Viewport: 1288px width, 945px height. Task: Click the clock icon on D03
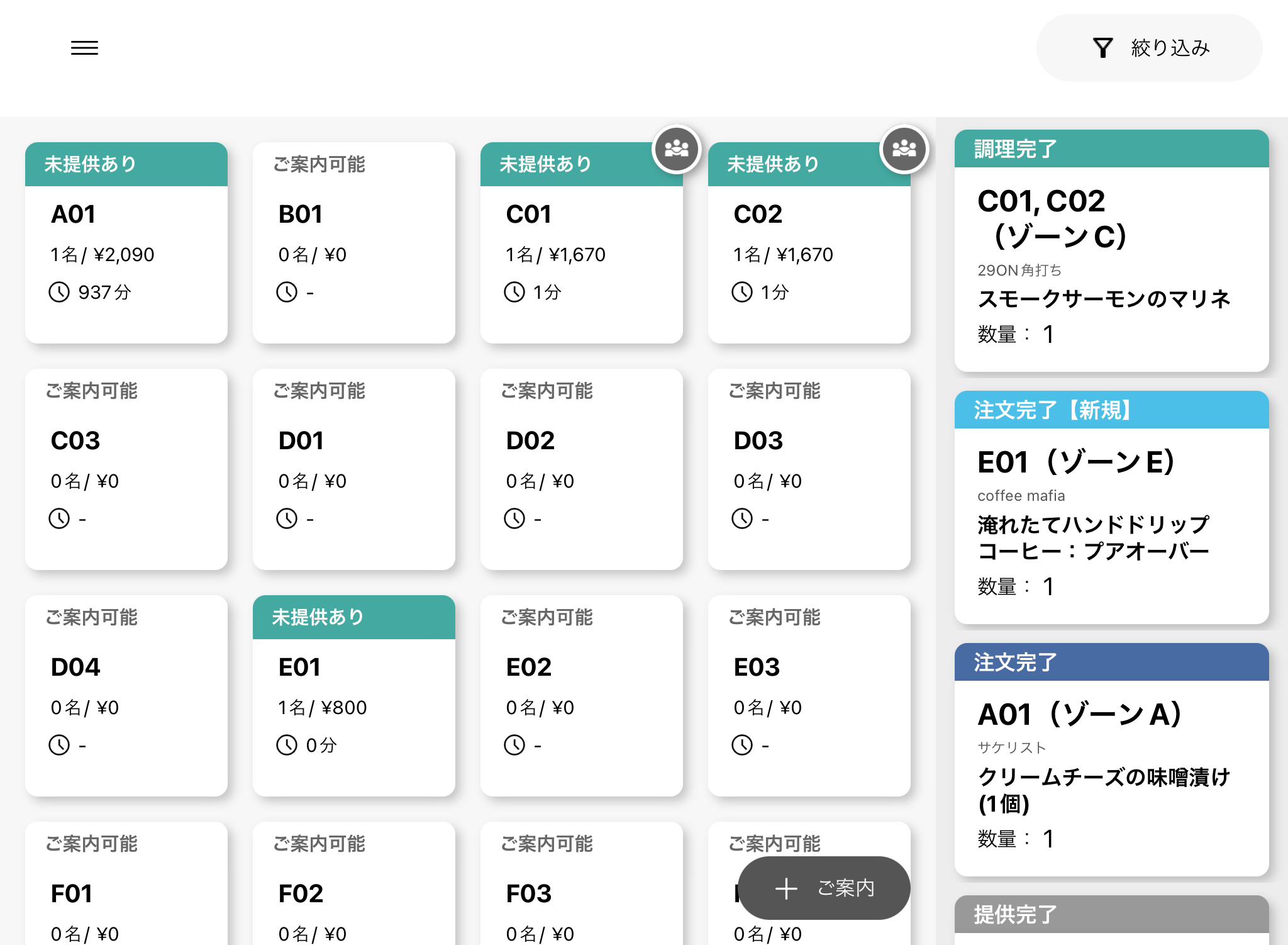pyautogui.click(x=742, y=518)
